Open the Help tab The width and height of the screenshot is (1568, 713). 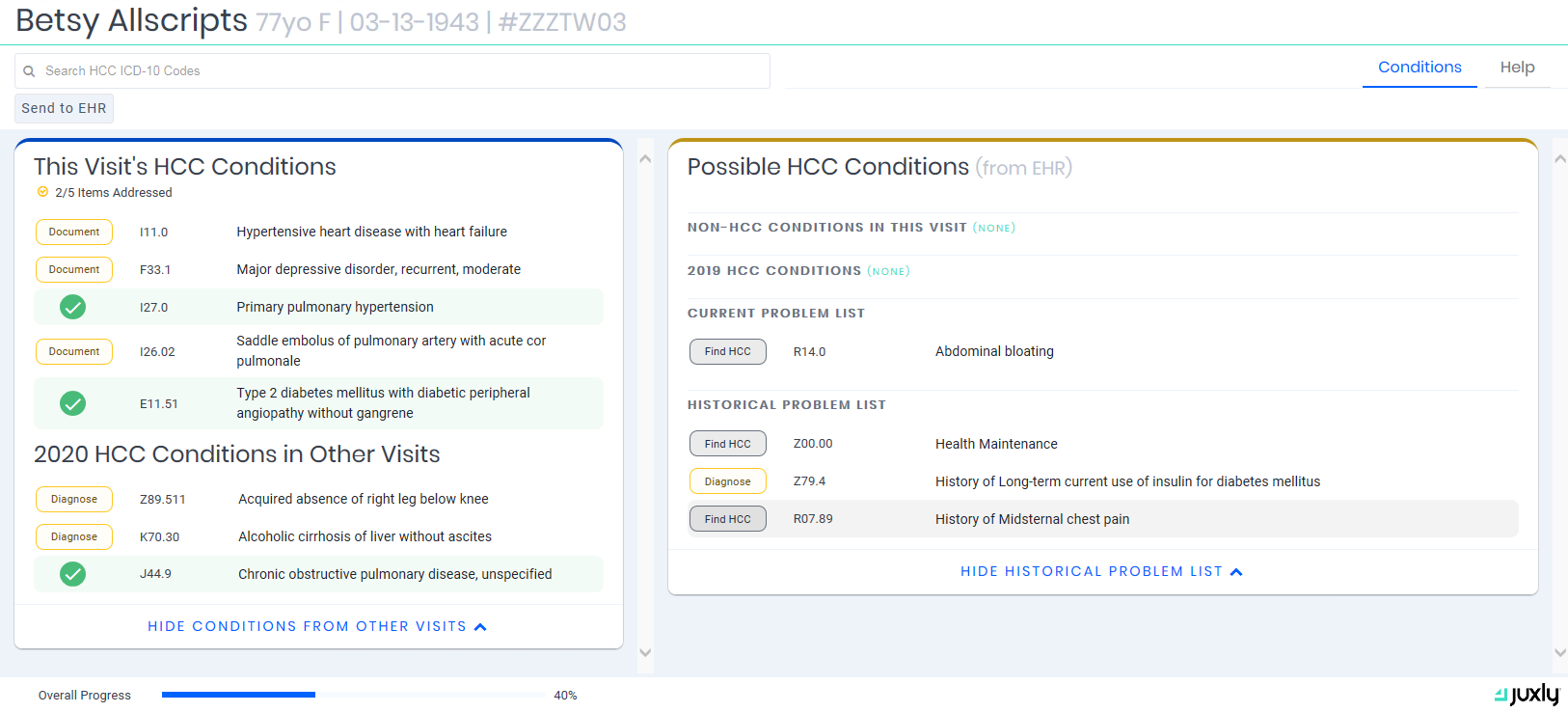tap(1516, 68)
